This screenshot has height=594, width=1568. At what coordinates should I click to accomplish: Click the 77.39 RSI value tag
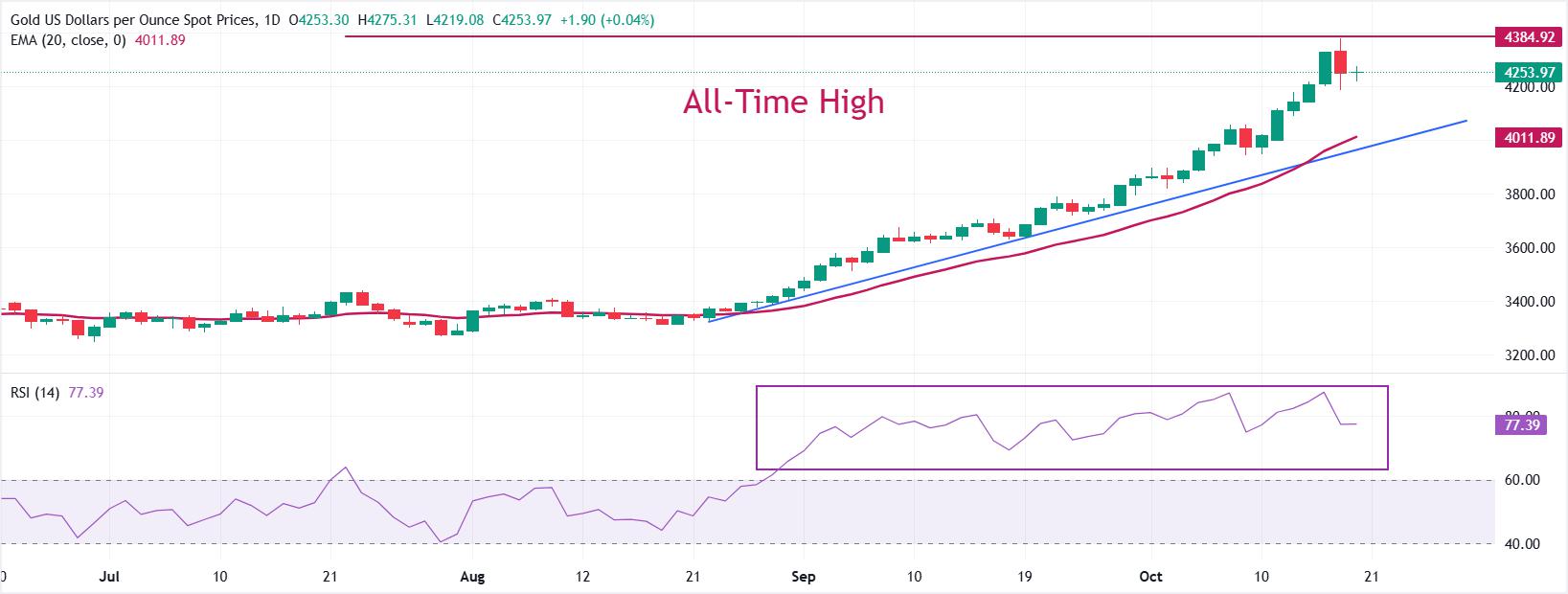(1521, 424)
